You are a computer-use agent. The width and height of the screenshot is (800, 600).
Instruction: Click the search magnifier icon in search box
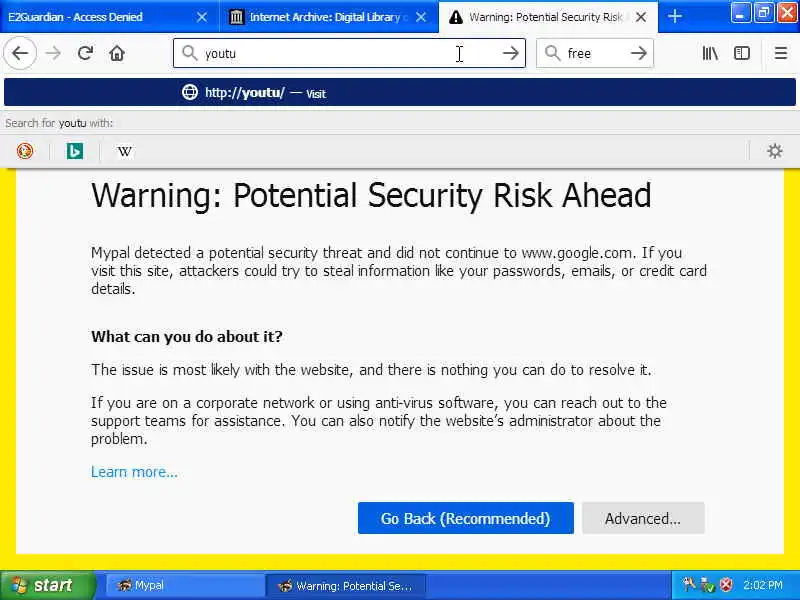(552, 53)
